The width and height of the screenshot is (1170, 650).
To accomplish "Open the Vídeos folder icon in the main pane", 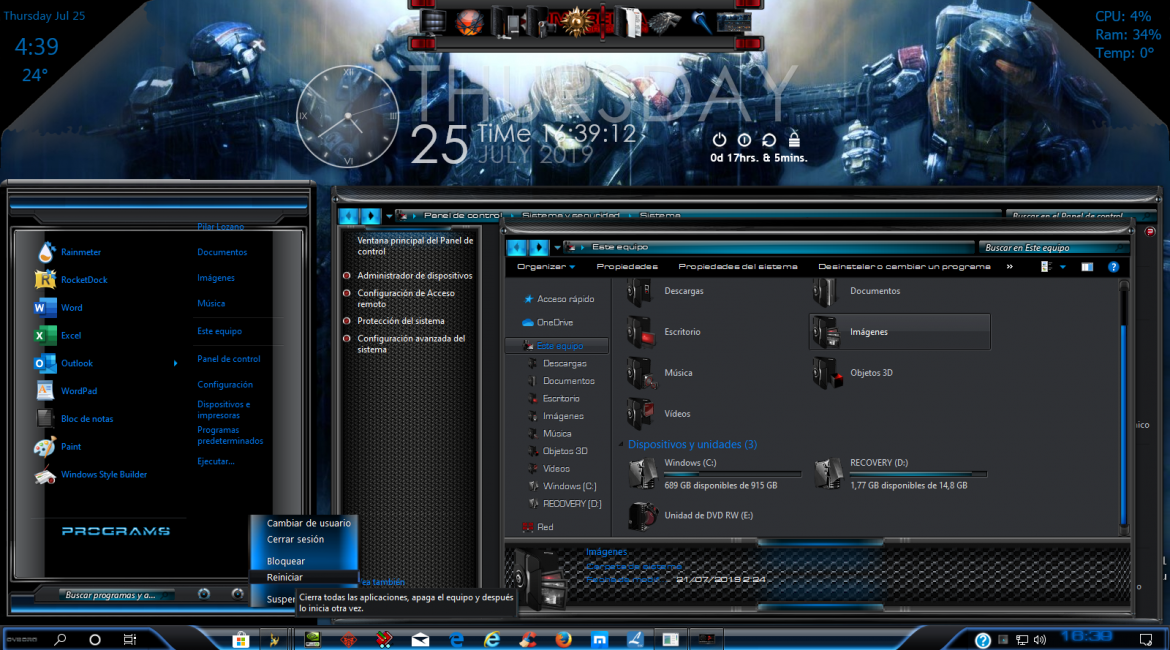I will 641,413.
